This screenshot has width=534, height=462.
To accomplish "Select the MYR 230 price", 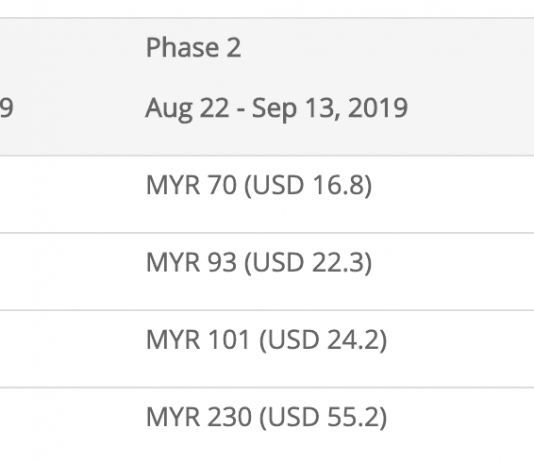I will click(199, 417).
